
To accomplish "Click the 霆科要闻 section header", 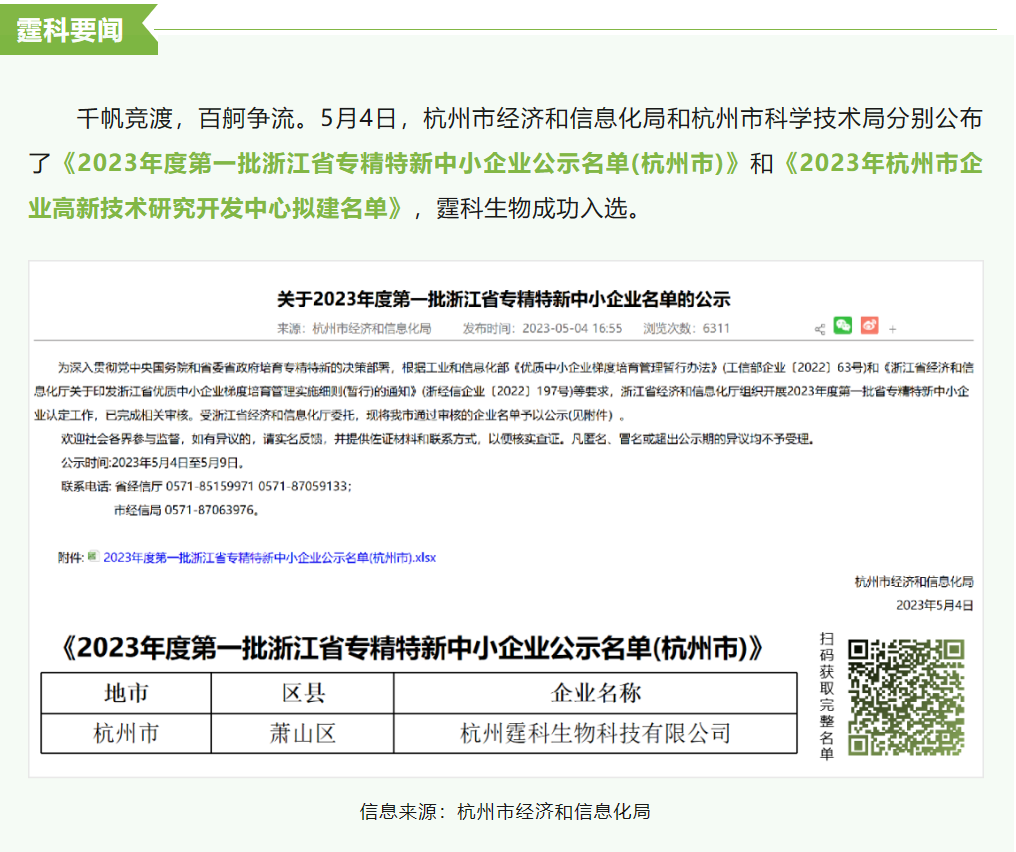I will click(71, 30).
